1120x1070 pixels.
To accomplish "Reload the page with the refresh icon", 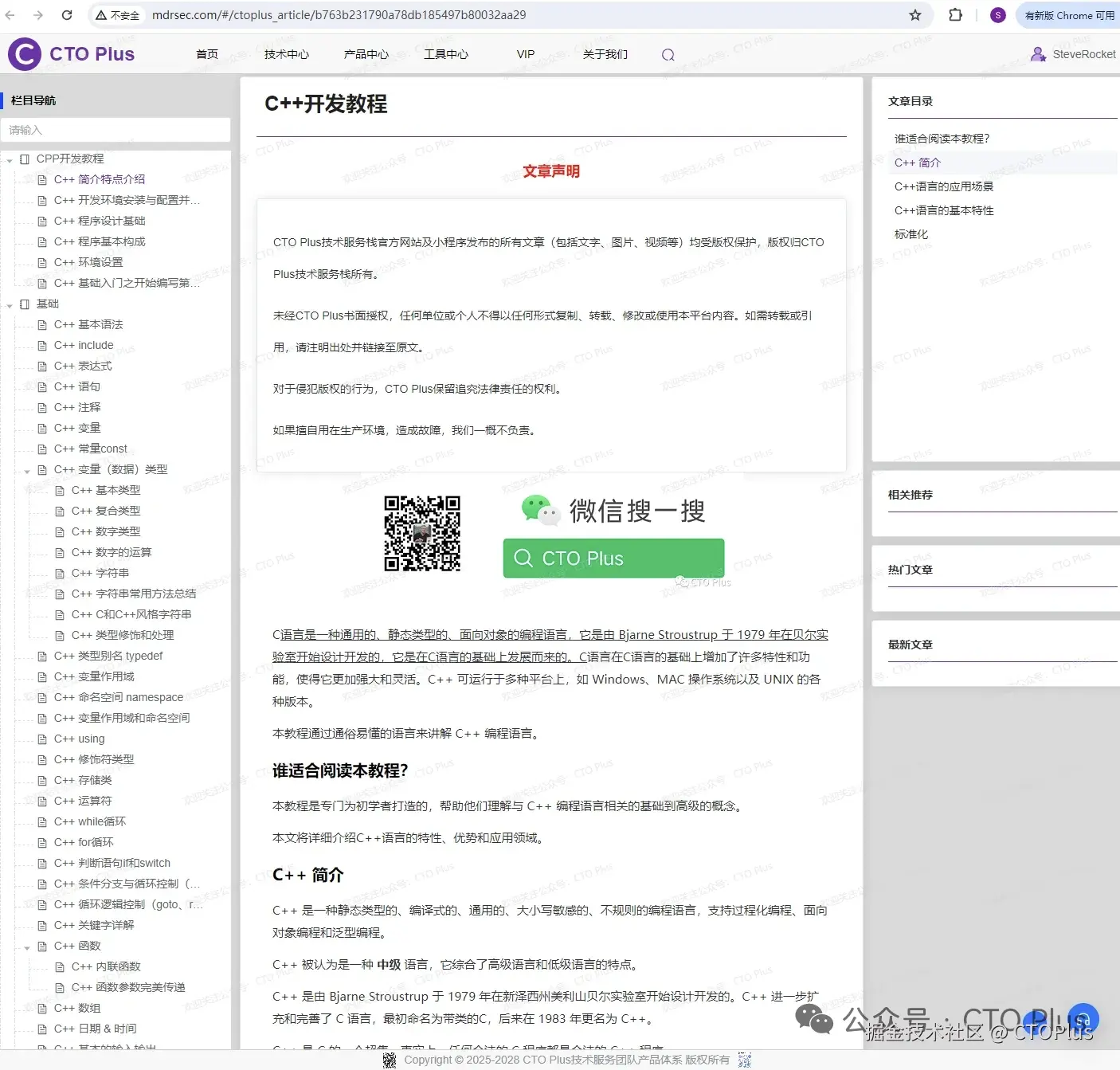I will click(67, 14).
